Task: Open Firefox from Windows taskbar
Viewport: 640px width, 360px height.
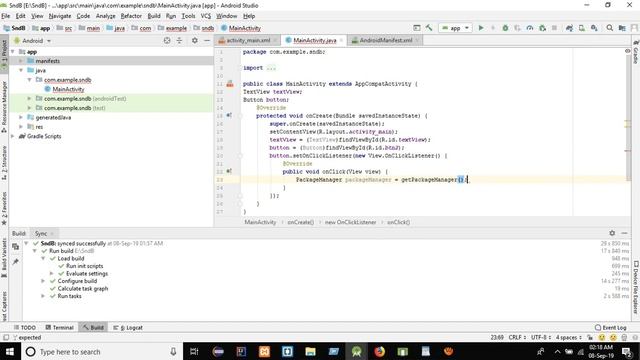Action: pos(380,351)
